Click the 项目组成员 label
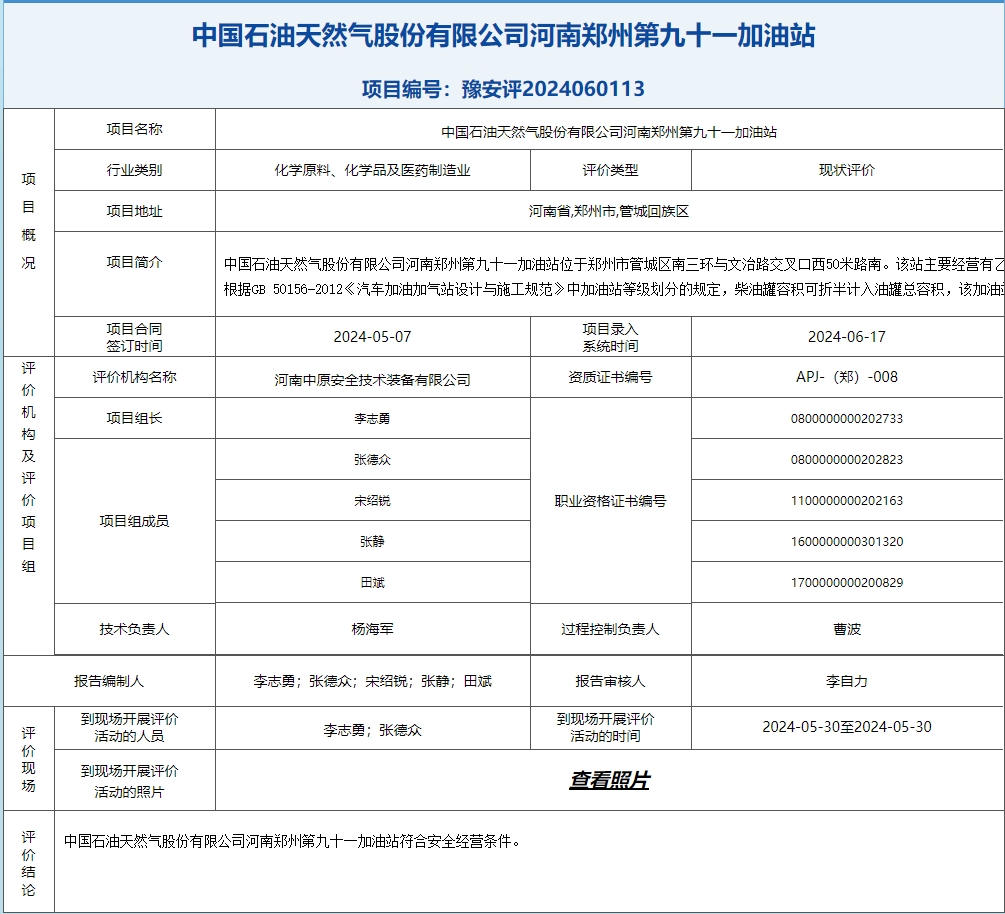 135,521
